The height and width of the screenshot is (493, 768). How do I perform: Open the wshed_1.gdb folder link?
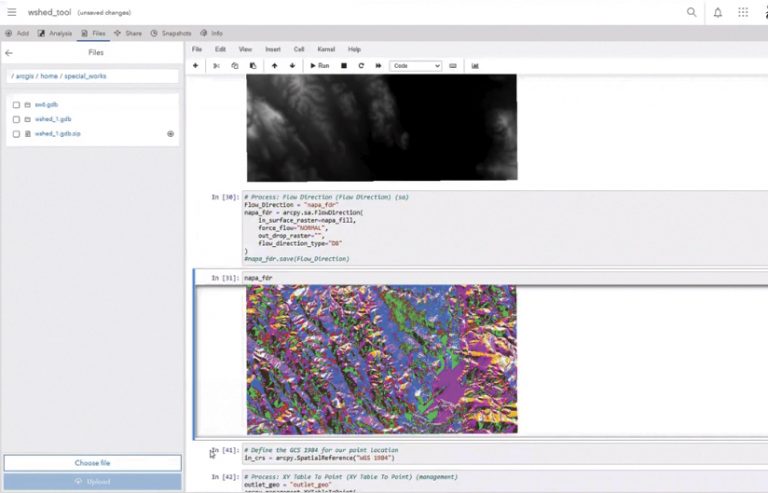53,119
